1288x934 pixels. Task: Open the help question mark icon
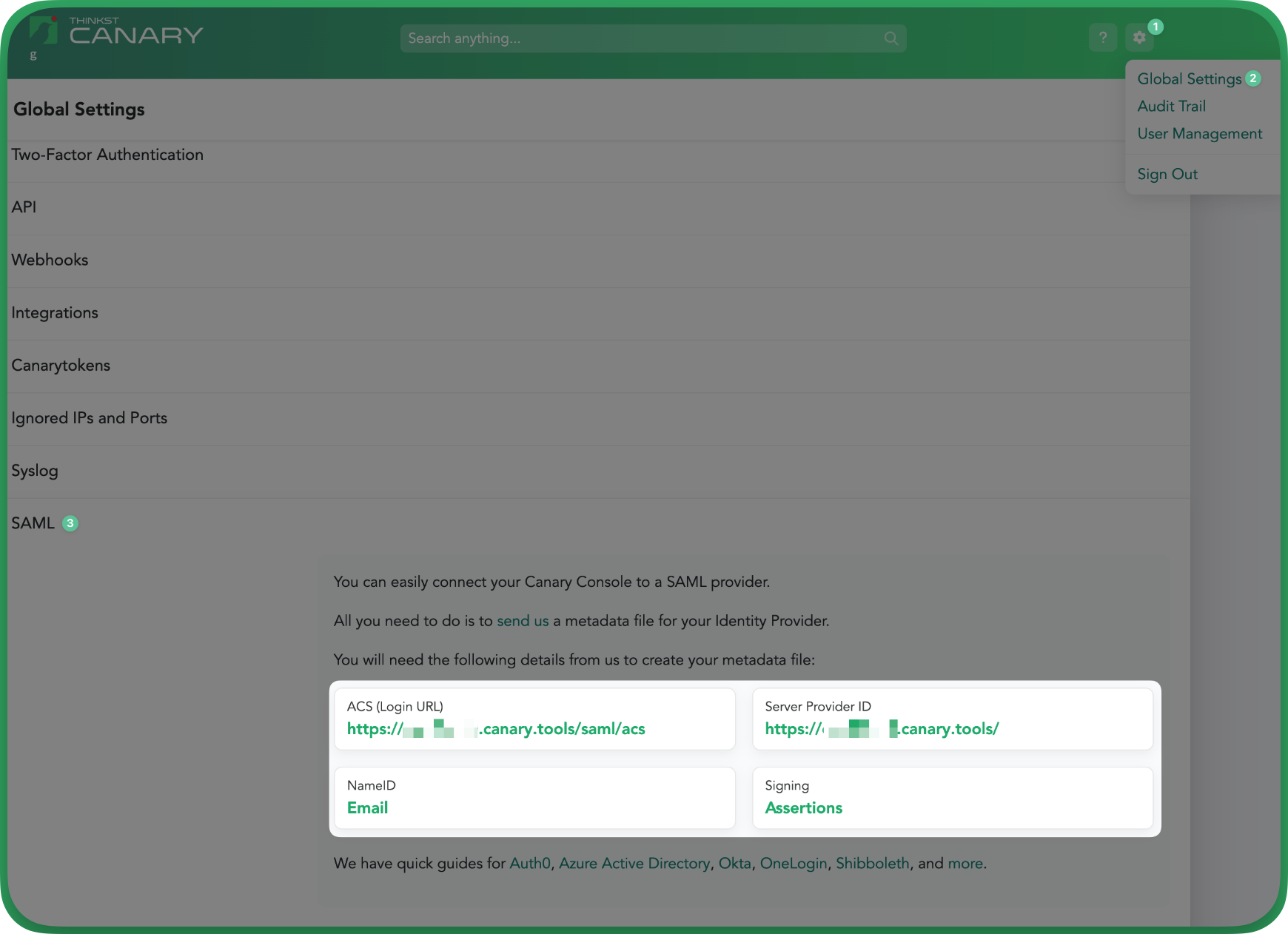1103,38
